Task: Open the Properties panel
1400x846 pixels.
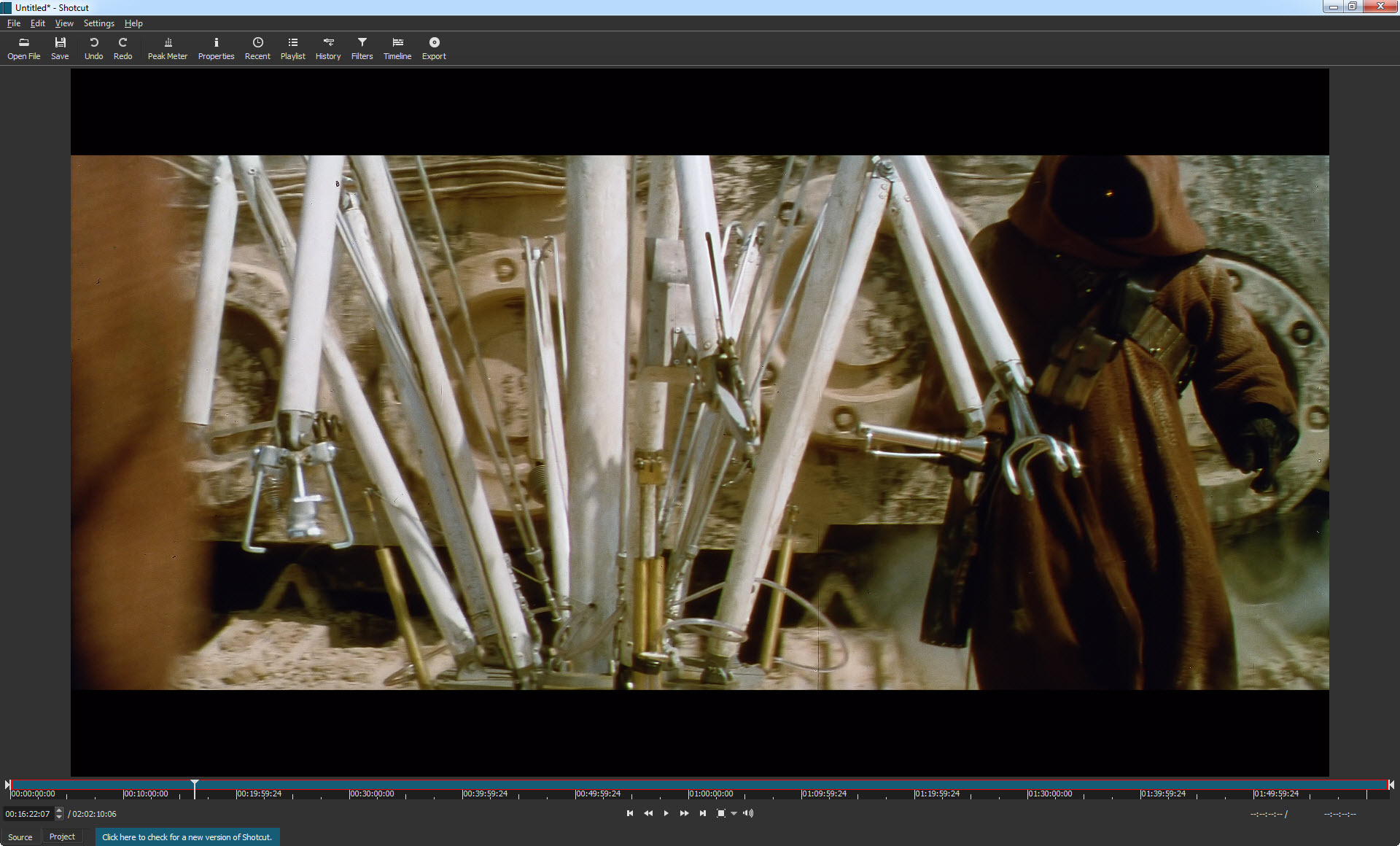Action: 216,48
